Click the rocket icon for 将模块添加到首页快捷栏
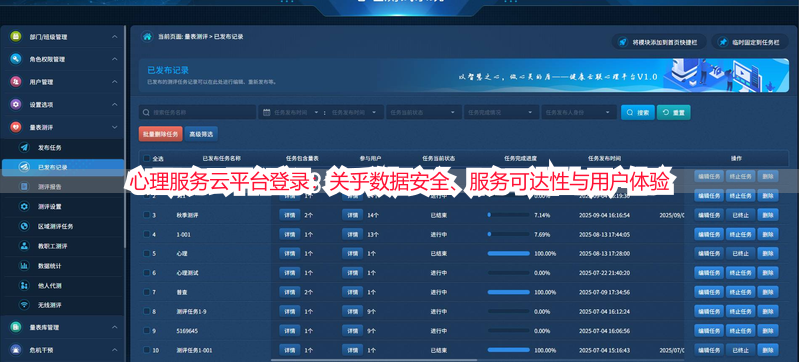Image resolution: width=799 pixels, height=362 pixels. tap(622, 42)
